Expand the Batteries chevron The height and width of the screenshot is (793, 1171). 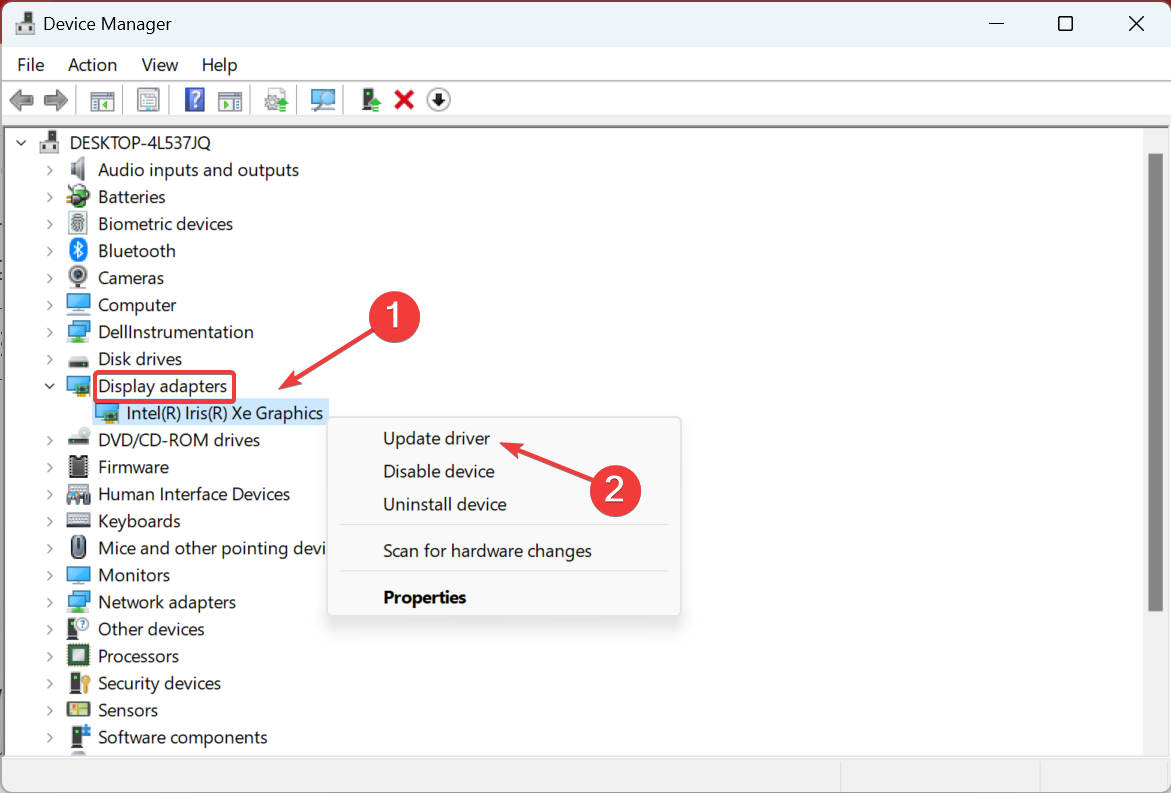(50, 197)
